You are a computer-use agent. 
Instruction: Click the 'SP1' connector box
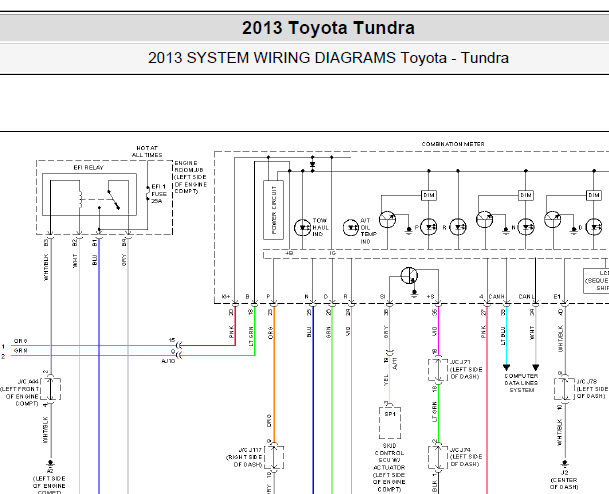click(390, 423)
